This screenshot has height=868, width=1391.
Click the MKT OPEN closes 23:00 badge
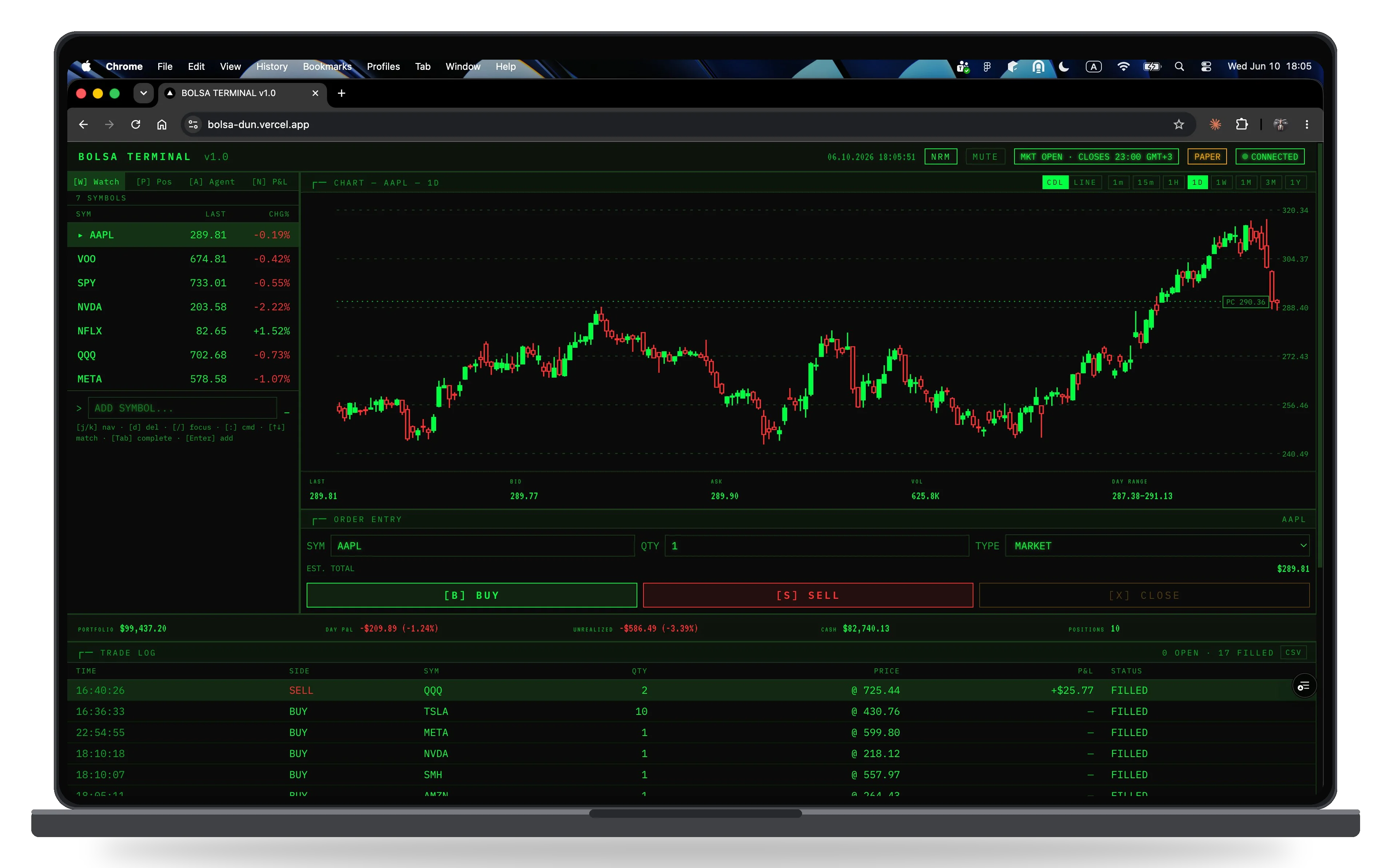click(1096, 157)
